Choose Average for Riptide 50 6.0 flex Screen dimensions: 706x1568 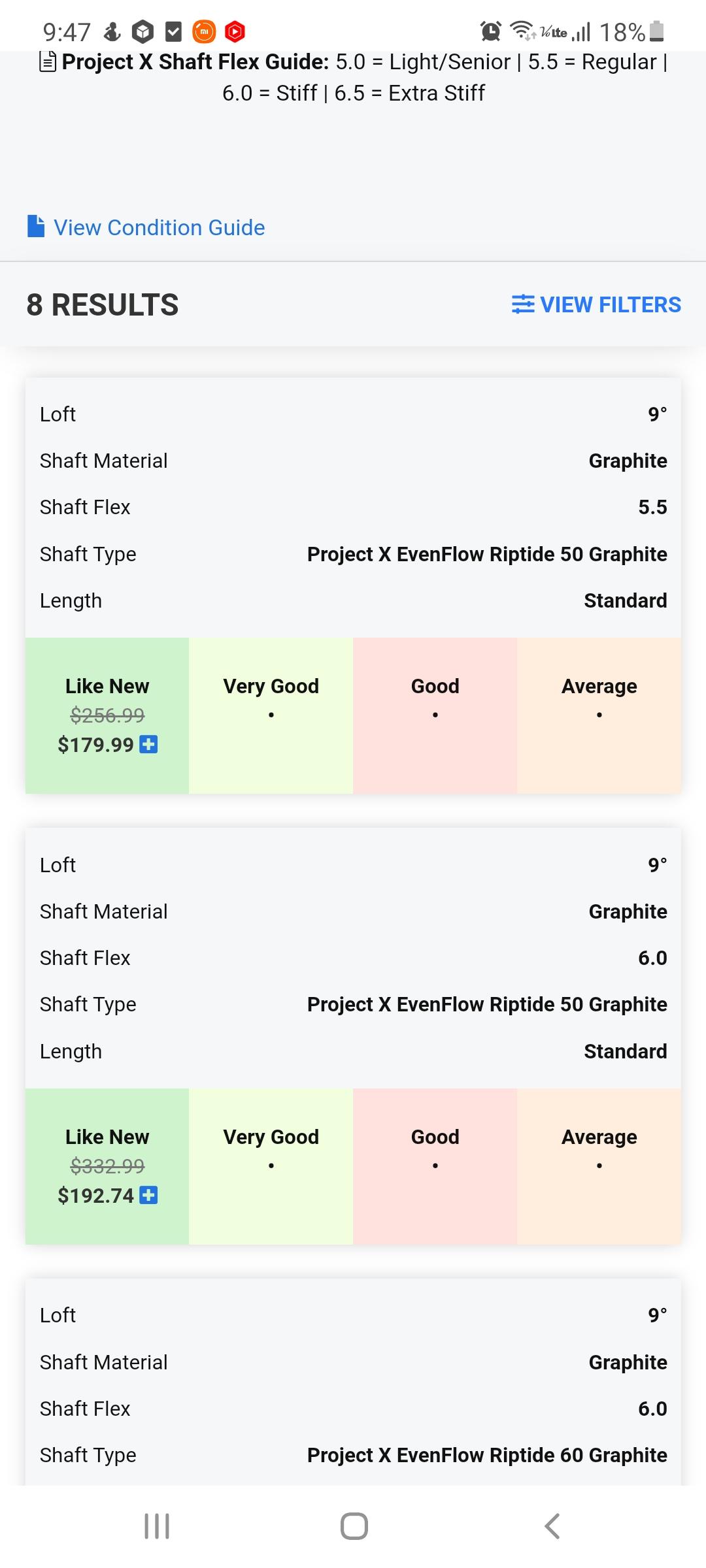599,1166
